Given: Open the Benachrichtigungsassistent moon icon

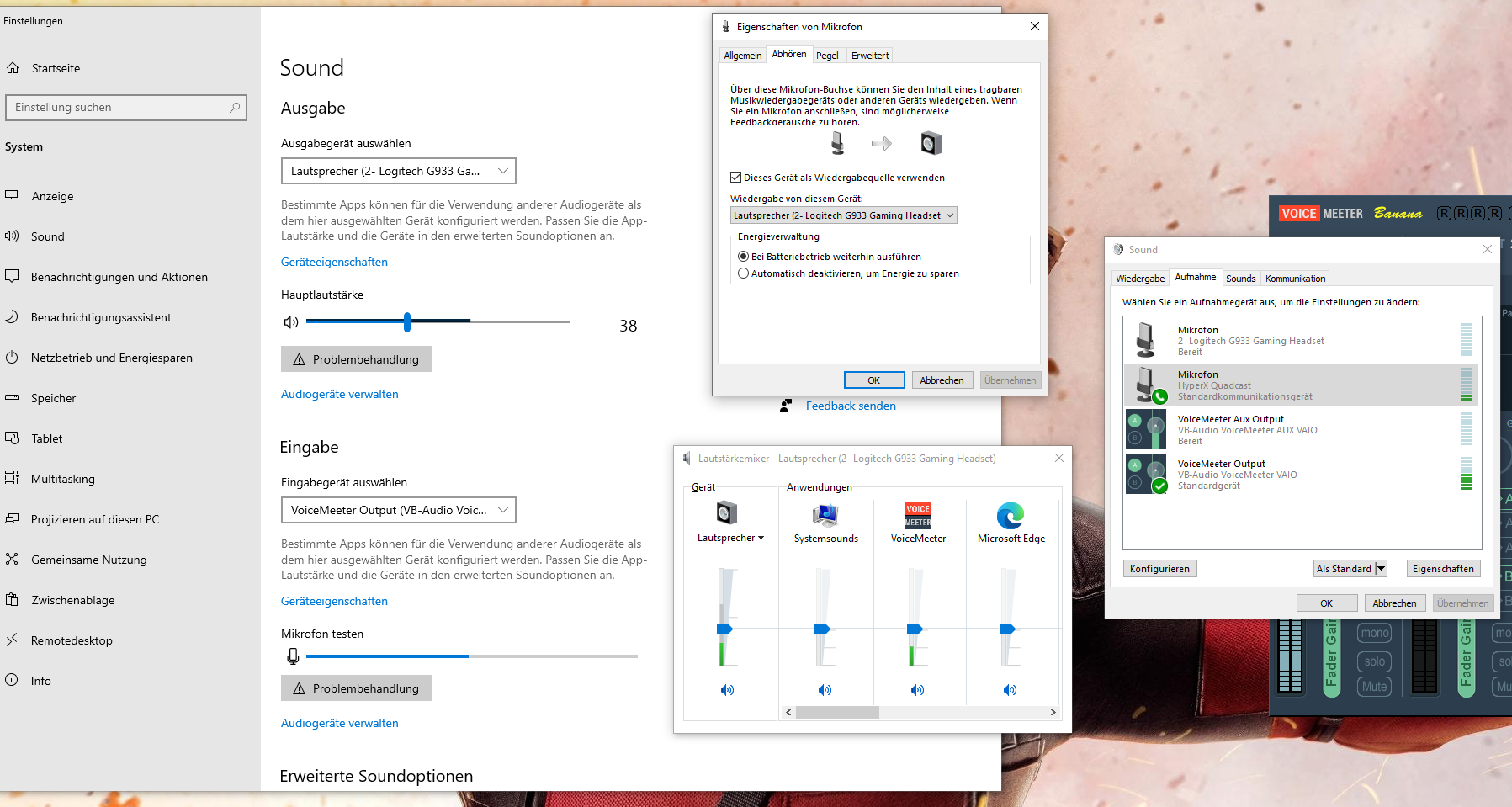Looking at the screenshot, I should 12,317.
